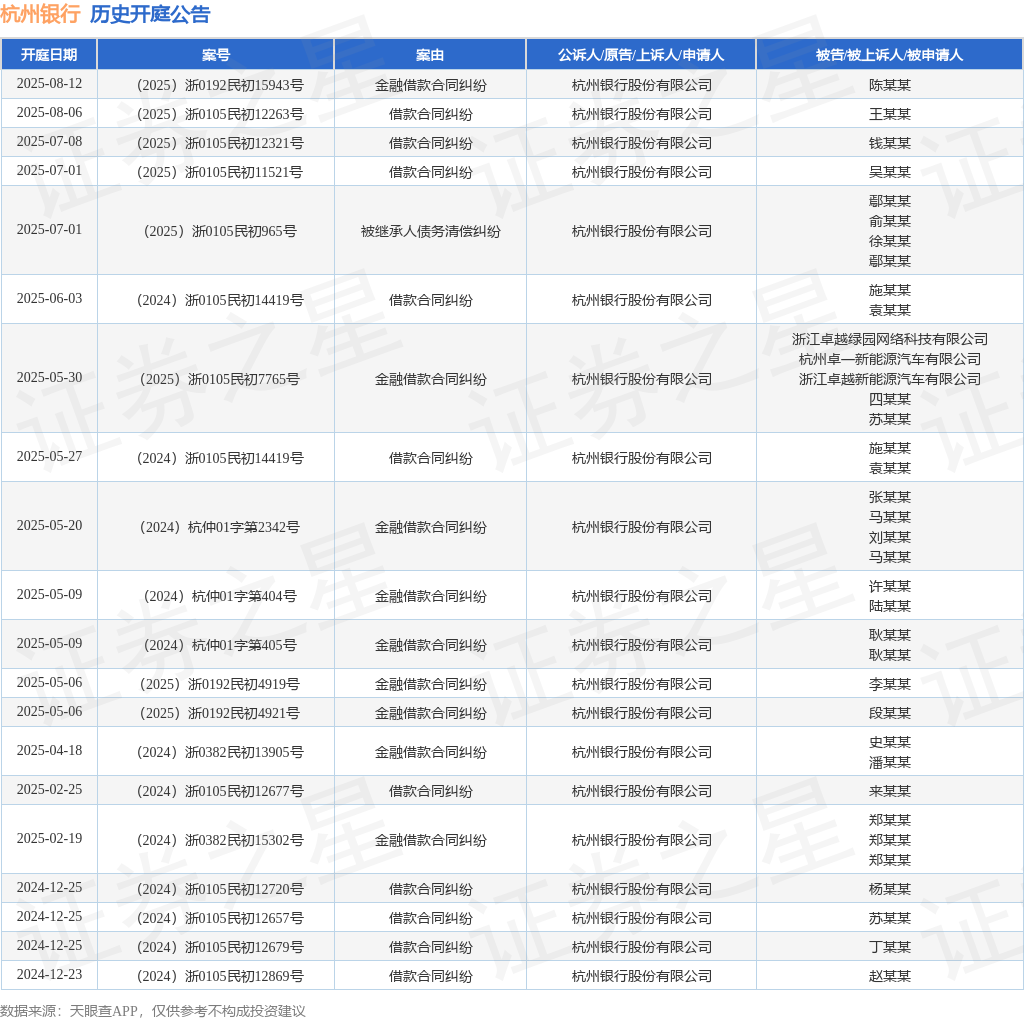Click defendant 王某某

(x=889, y=114)
